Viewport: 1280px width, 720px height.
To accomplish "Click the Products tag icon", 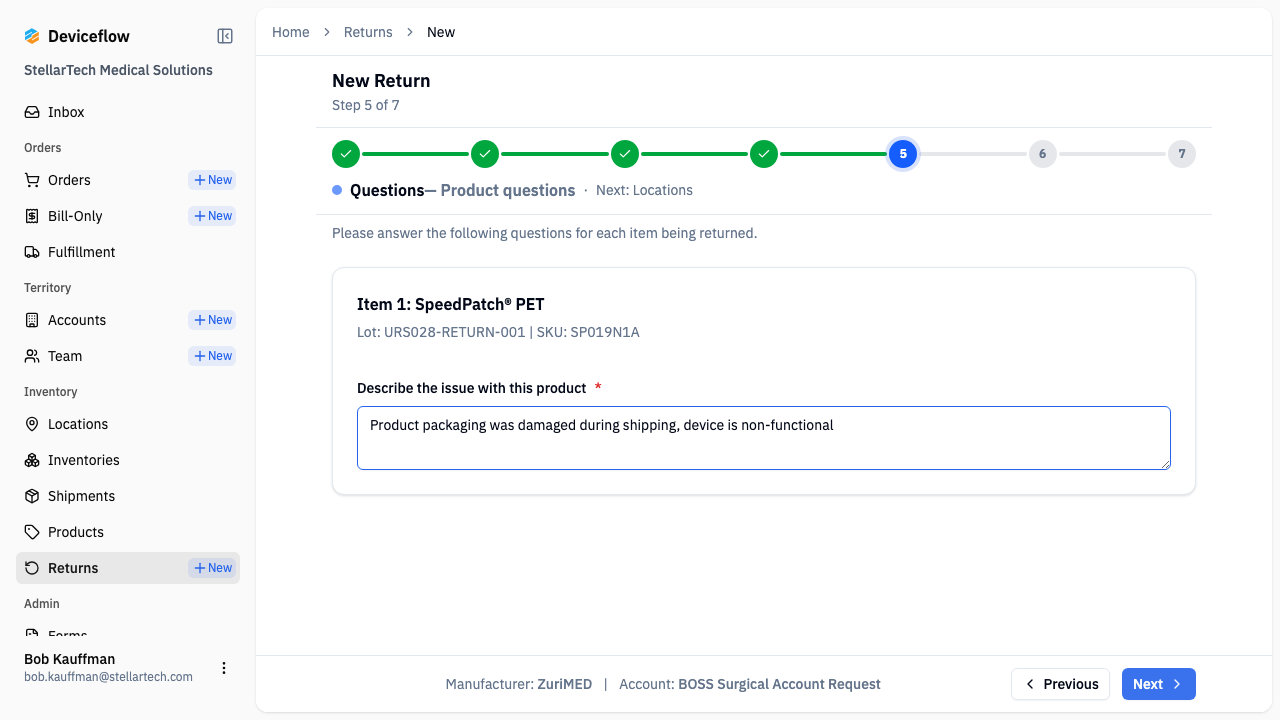I will [32, 532].
